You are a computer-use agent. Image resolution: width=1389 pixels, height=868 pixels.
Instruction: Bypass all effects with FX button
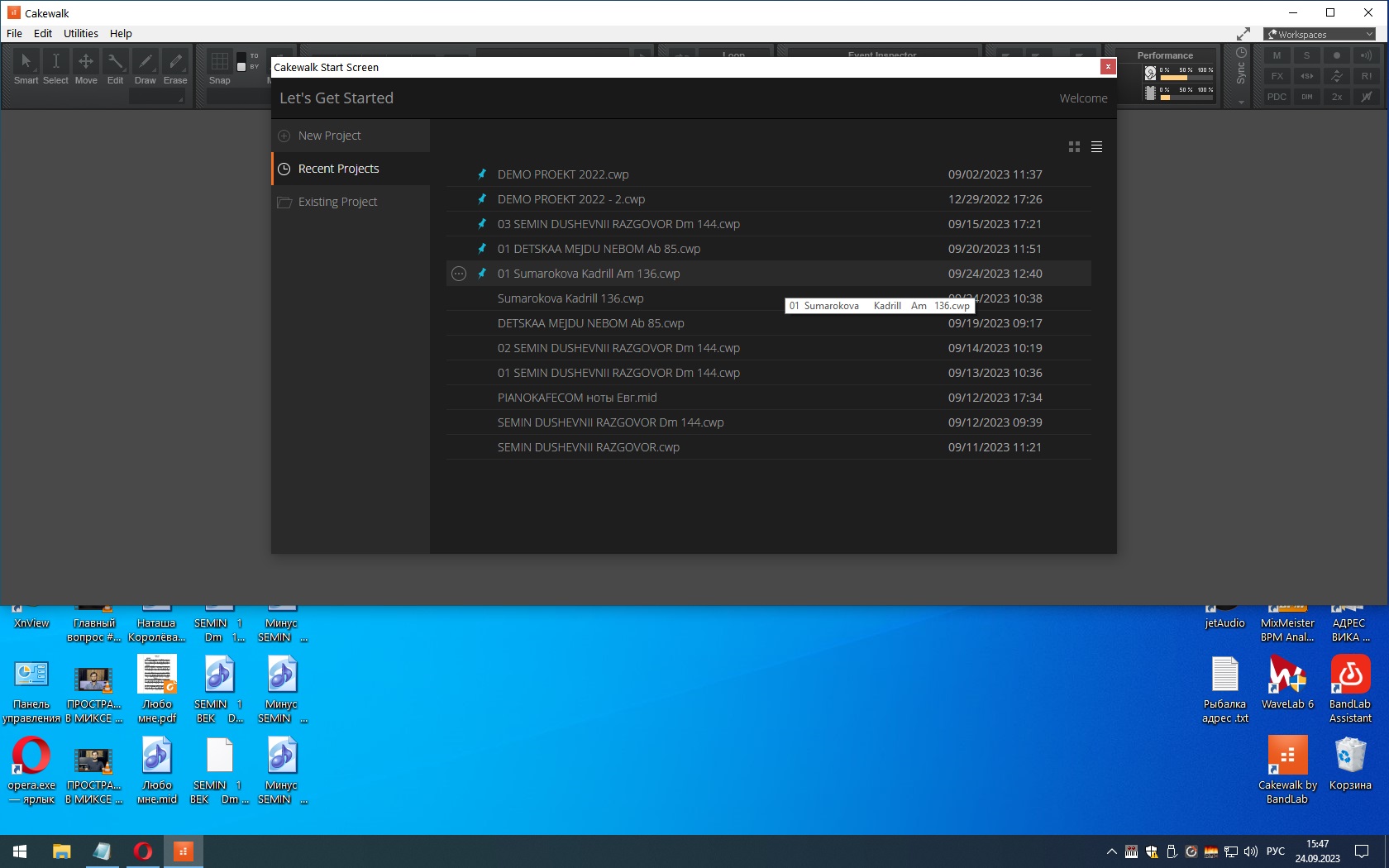(x=1277, y=76)
